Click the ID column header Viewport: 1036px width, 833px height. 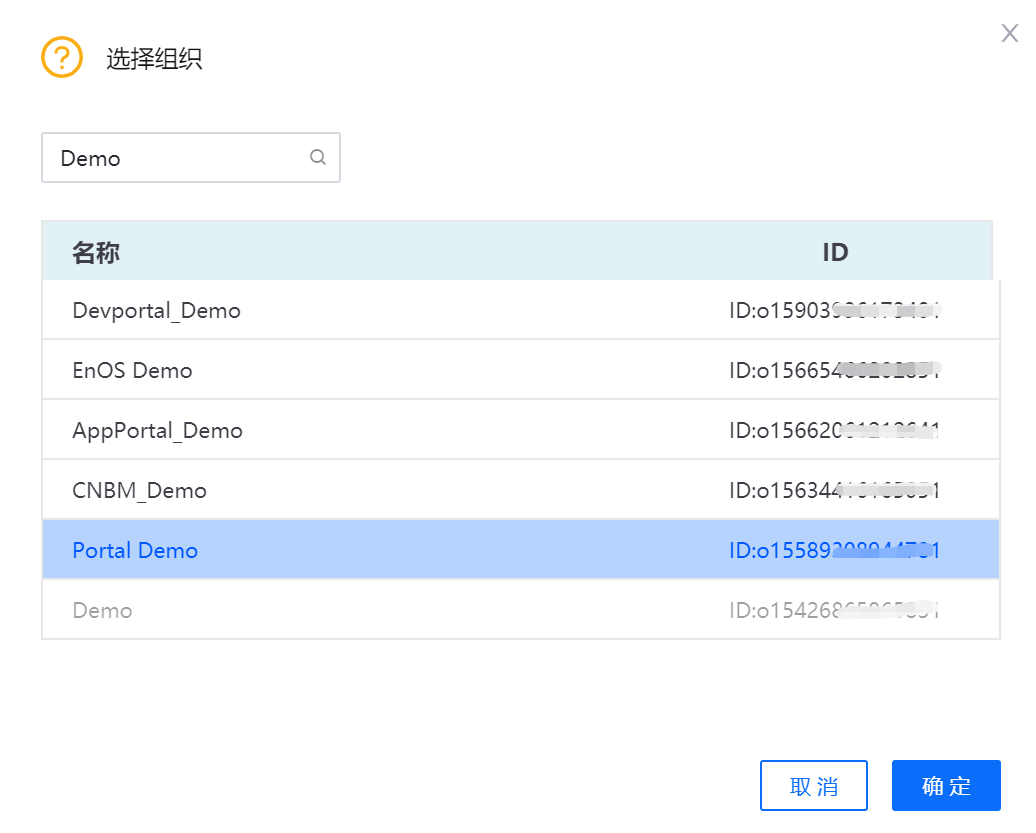(x=835, y=253)
